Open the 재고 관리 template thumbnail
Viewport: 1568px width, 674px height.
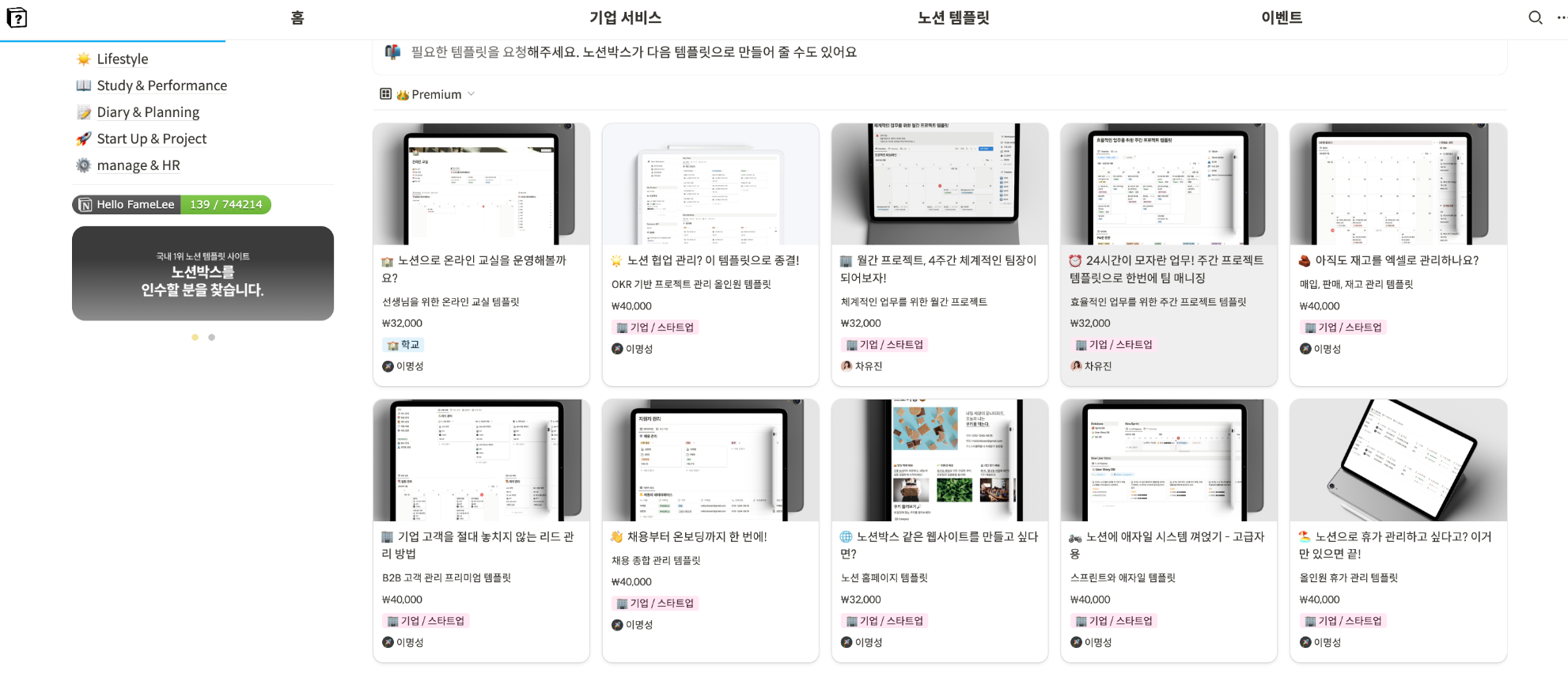pos(1399,184)
